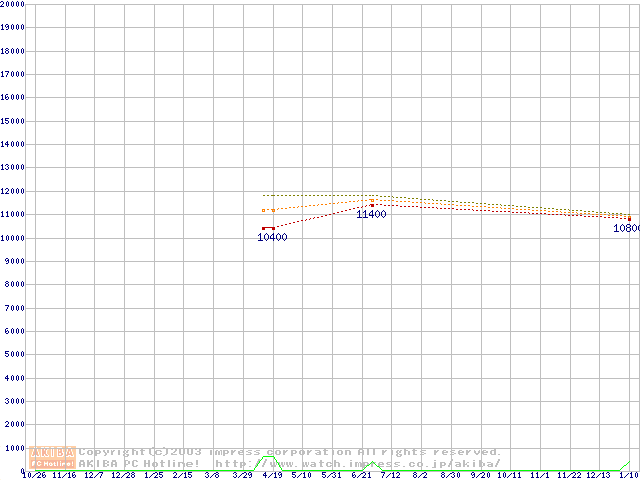Click the 5000 value on the y-axis
Image resolution: width=640 pixels, height=480 pixels.
click(x=12, y=355)
